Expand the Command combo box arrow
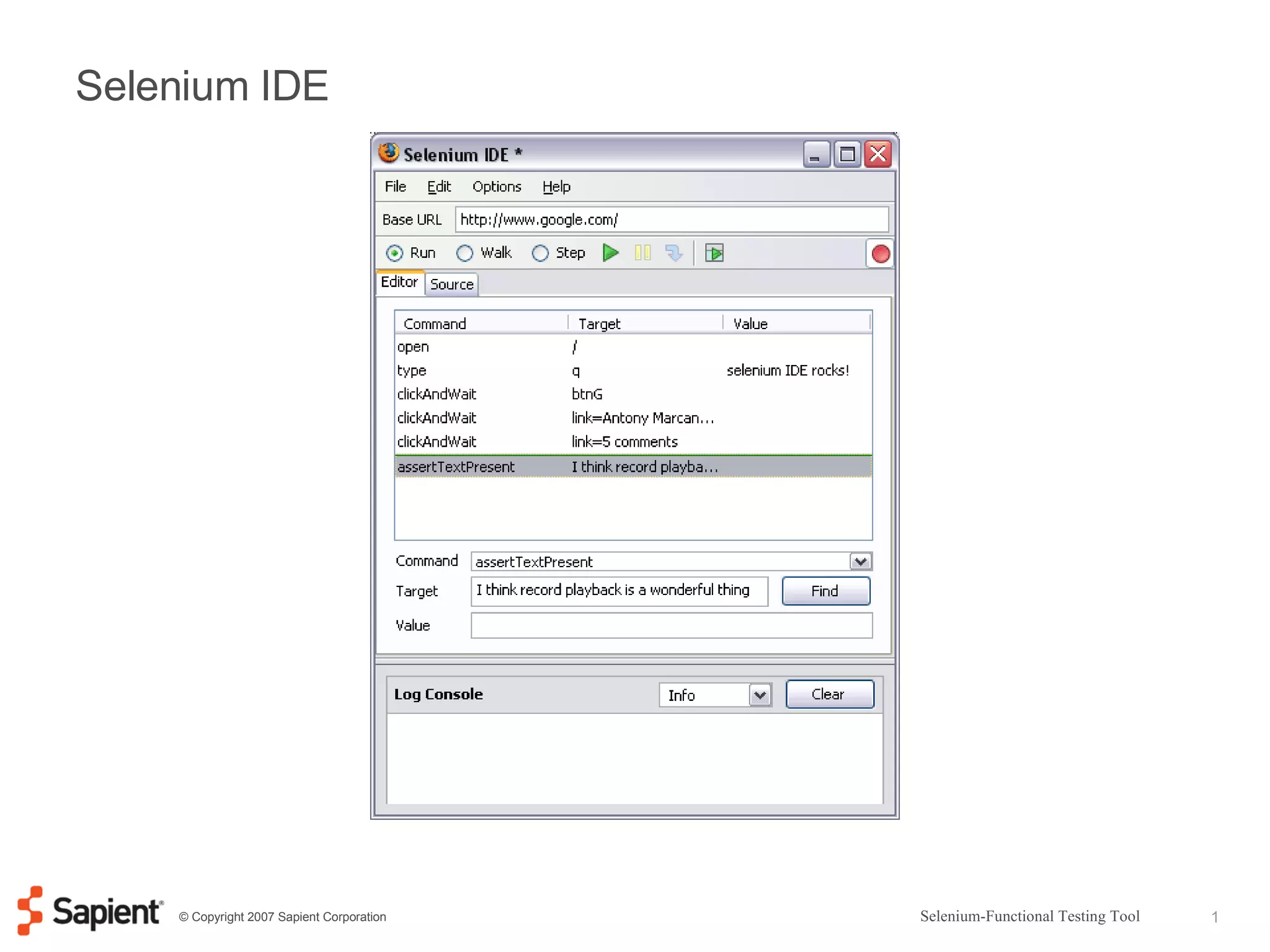Image resolution: width=1270 pixels, height=952 pixels. [x=860, y=562]
